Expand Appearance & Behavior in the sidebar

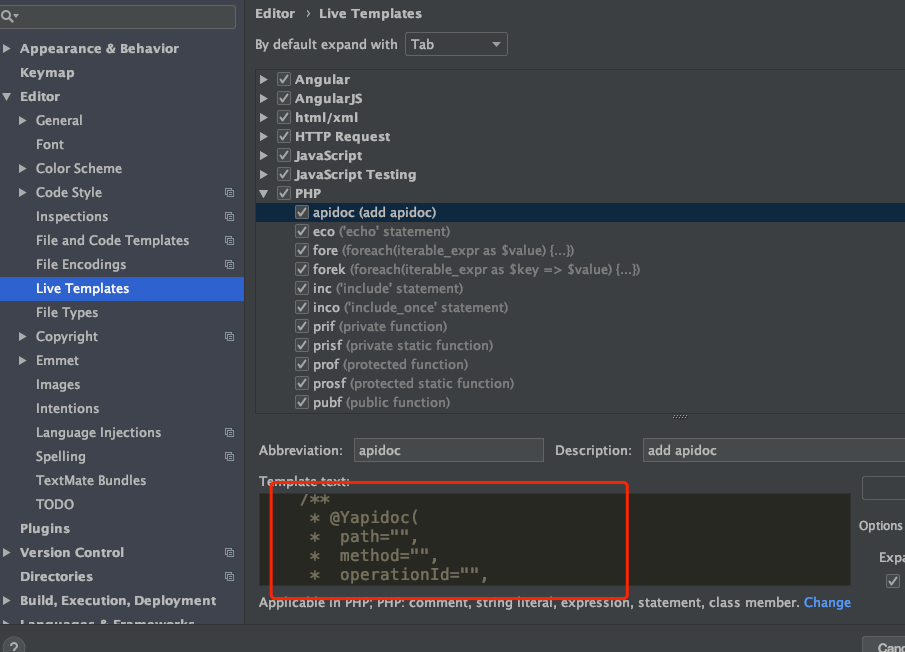7,48
